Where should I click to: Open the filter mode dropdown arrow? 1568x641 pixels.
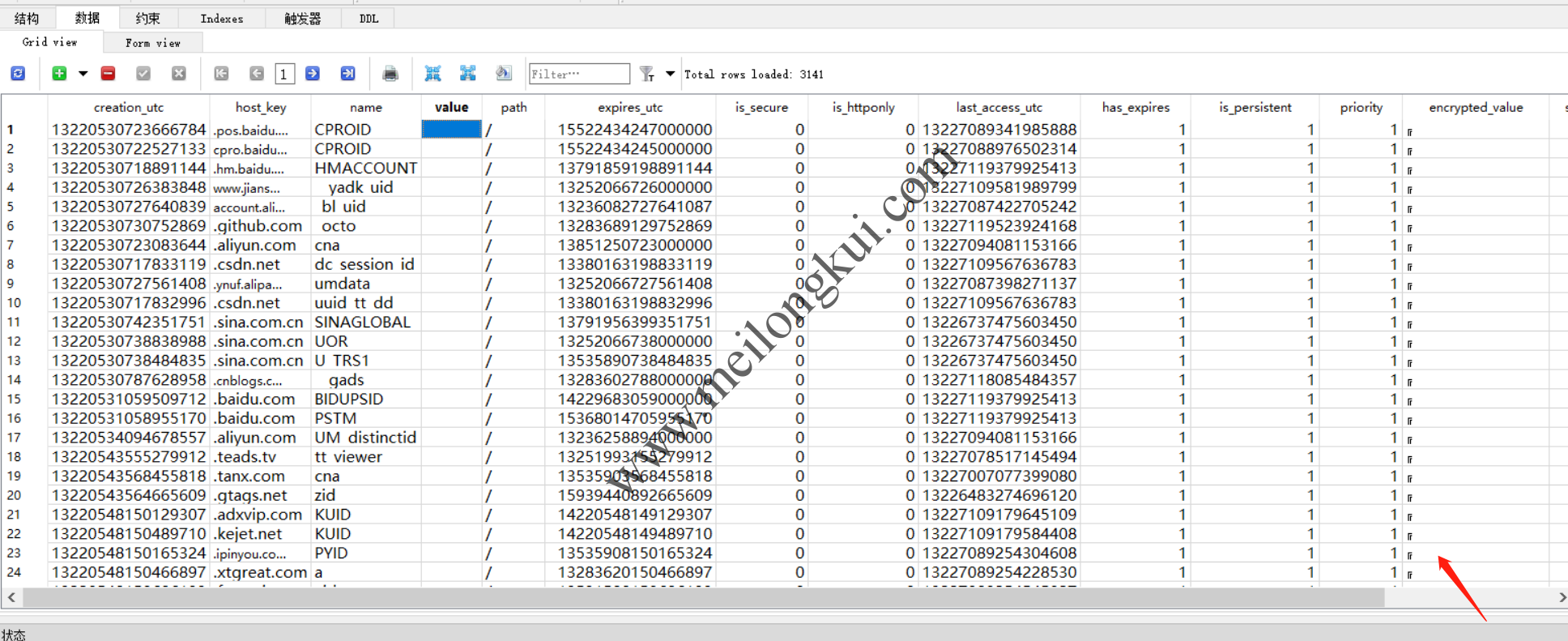[x=670, y=74]
